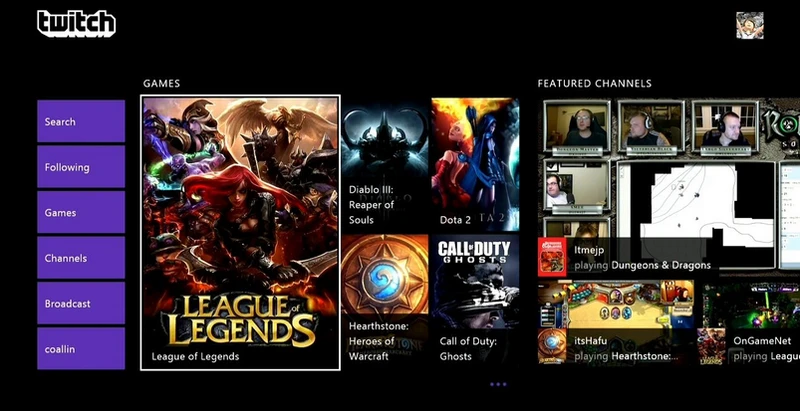Viewport: 800px width, 411px height.
Task: Select Diablo III: Reaper of Souls tile
Action: [x=385, y=164]
